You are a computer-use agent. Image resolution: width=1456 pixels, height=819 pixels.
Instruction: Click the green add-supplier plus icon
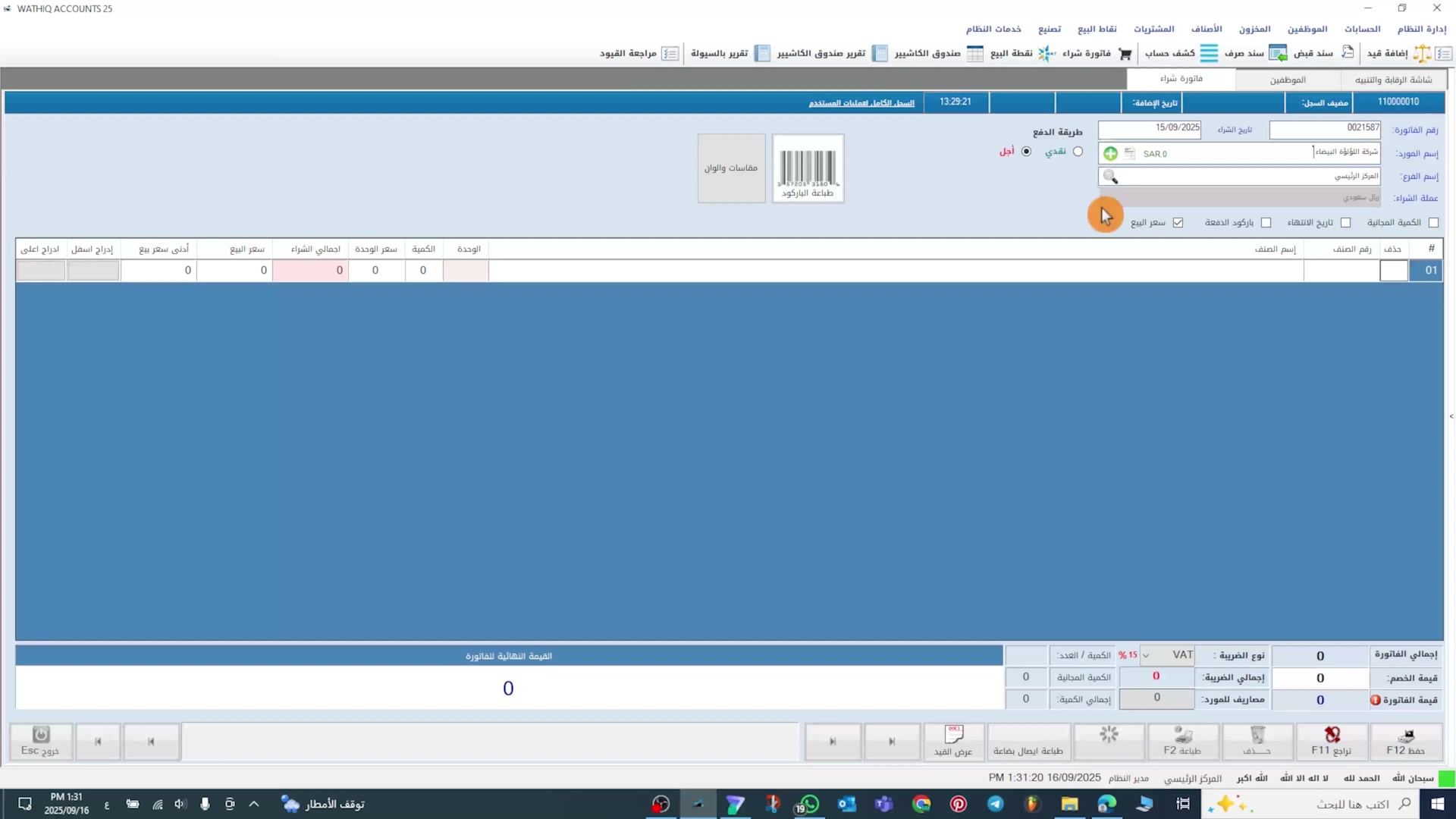[1110, 153]
